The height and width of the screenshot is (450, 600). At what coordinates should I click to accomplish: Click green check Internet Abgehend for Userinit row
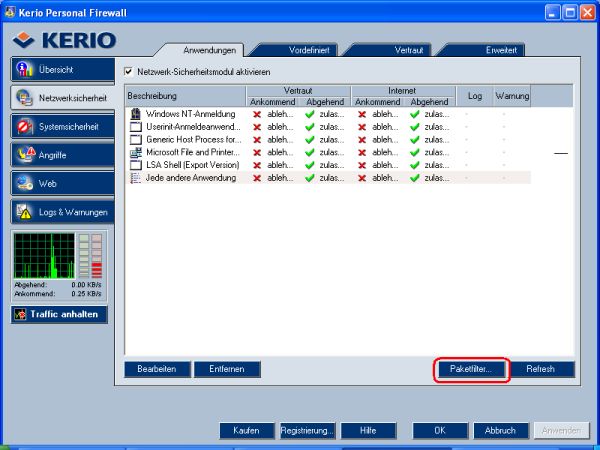(x=415, y=127)
